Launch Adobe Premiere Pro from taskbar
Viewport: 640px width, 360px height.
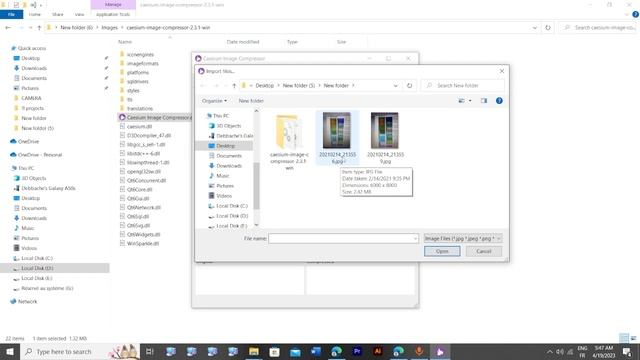pyautogui.click(x=357, y=351)
